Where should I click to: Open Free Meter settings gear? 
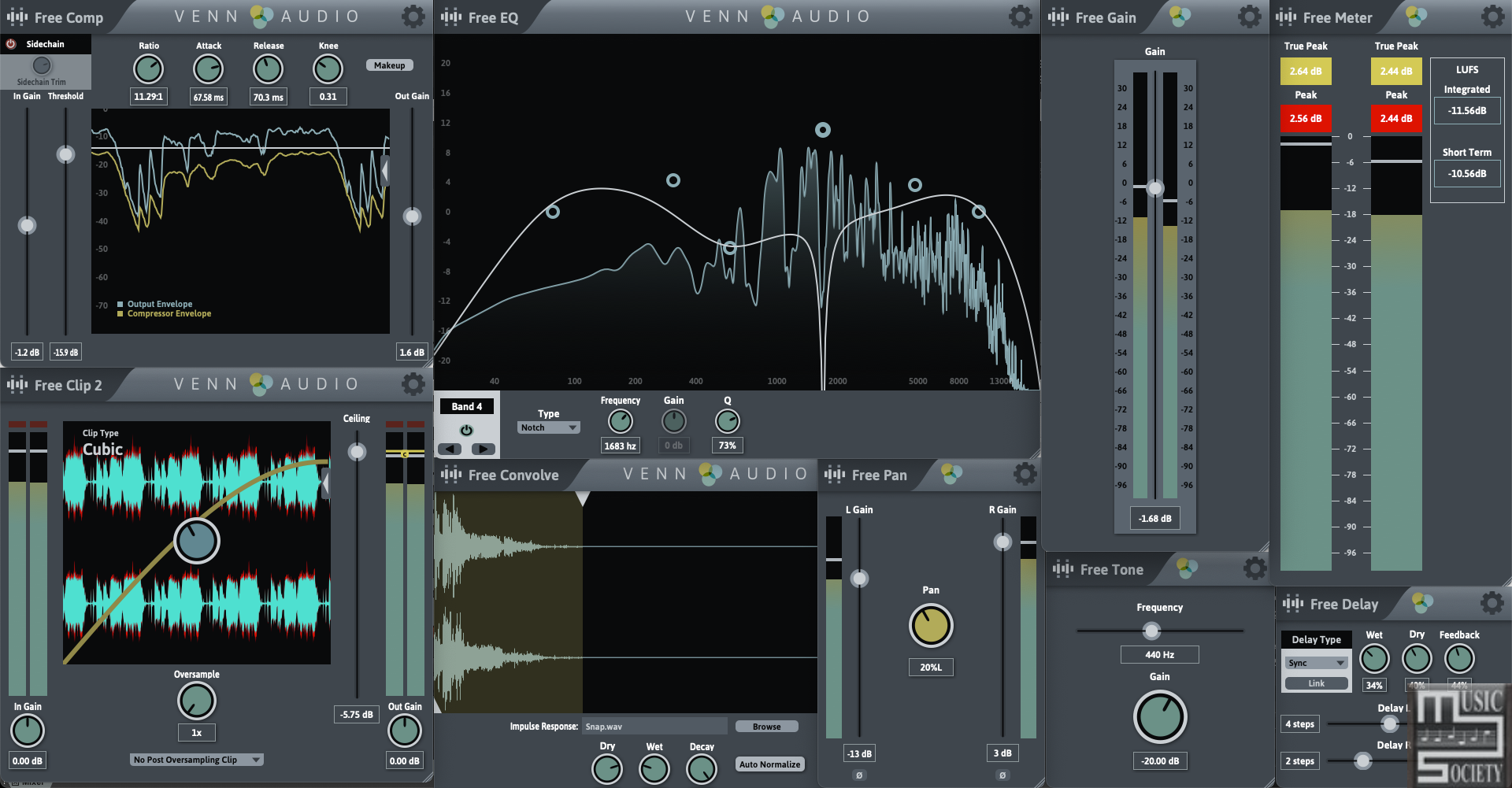click(x=1492, y=16)
